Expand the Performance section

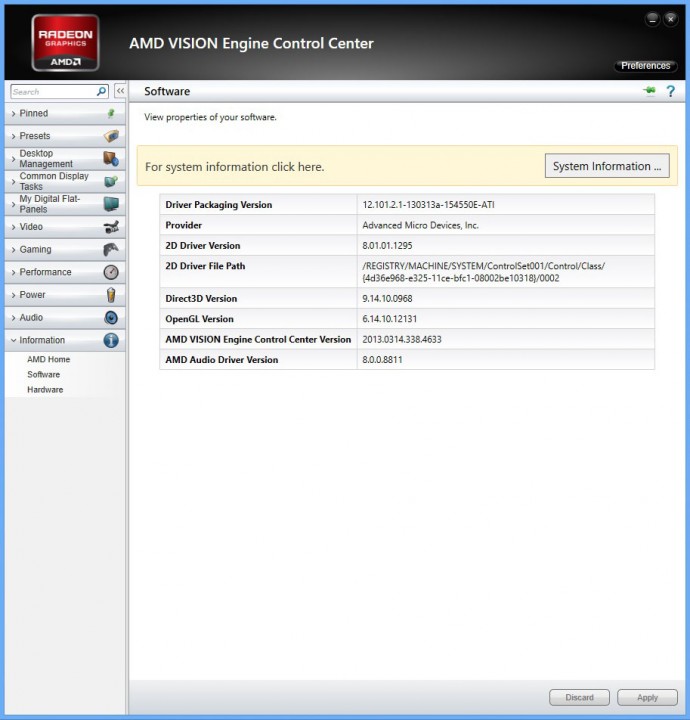point(65,272)
